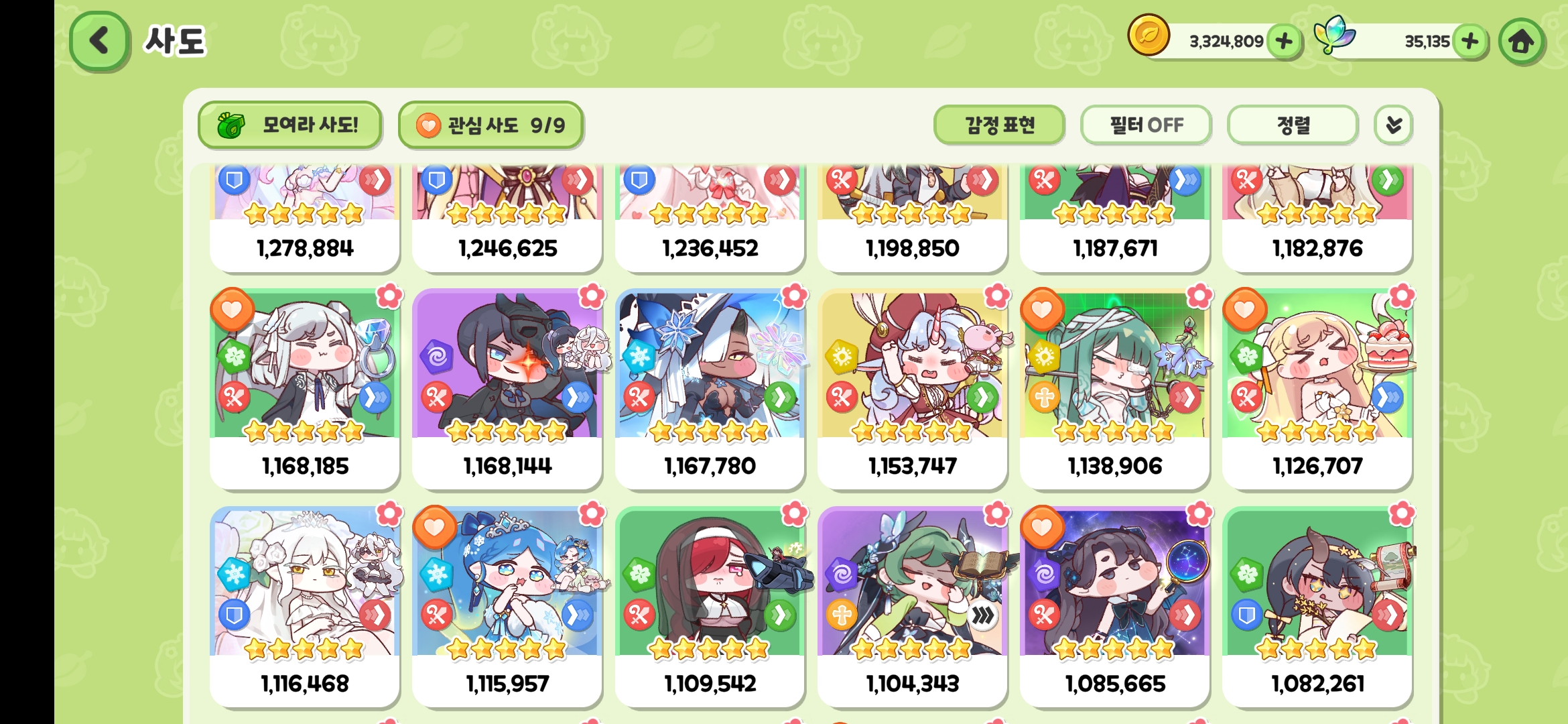Open the home screen via house icon
Viewport: 1568px width, 724px height.
(1521, 42)
